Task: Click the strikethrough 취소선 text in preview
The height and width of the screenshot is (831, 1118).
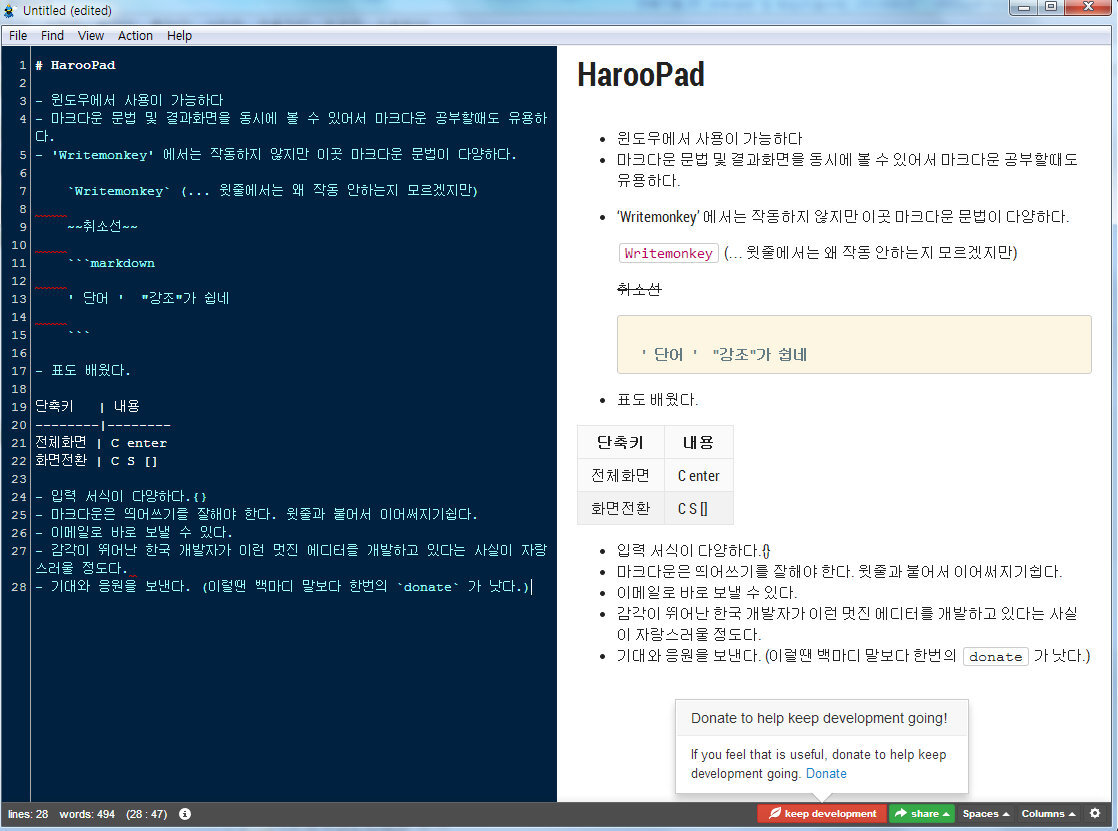Action: 639,289
